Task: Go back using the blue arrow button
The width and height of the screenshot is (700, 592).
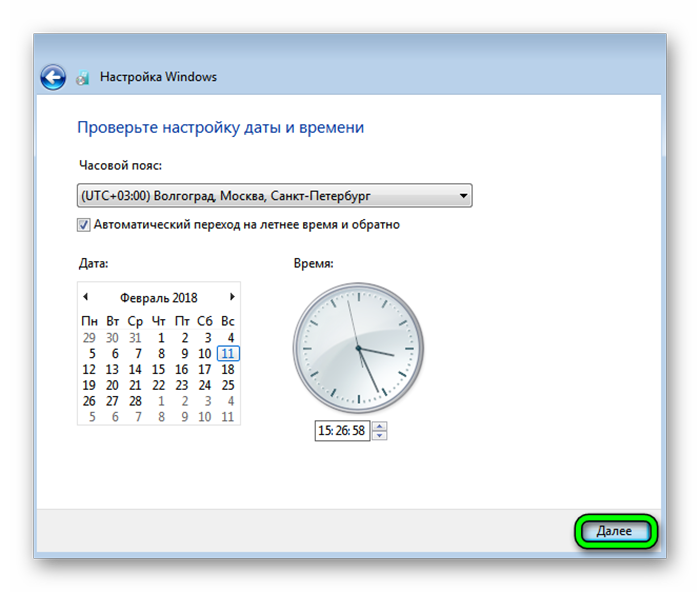Action: coord(53,77)
